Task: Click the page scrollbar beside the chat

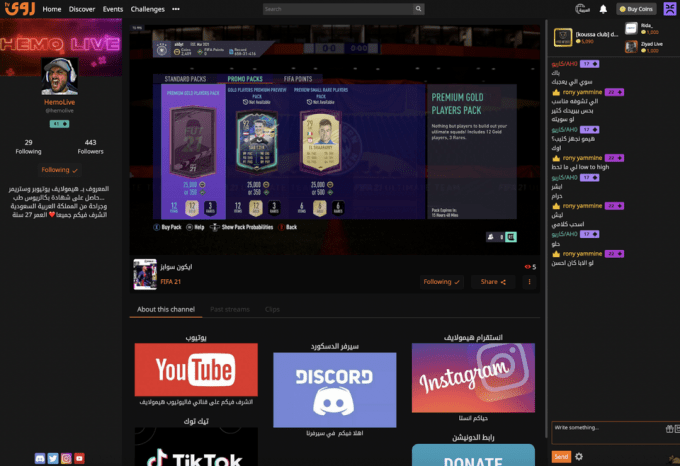Action: point(546,229)
